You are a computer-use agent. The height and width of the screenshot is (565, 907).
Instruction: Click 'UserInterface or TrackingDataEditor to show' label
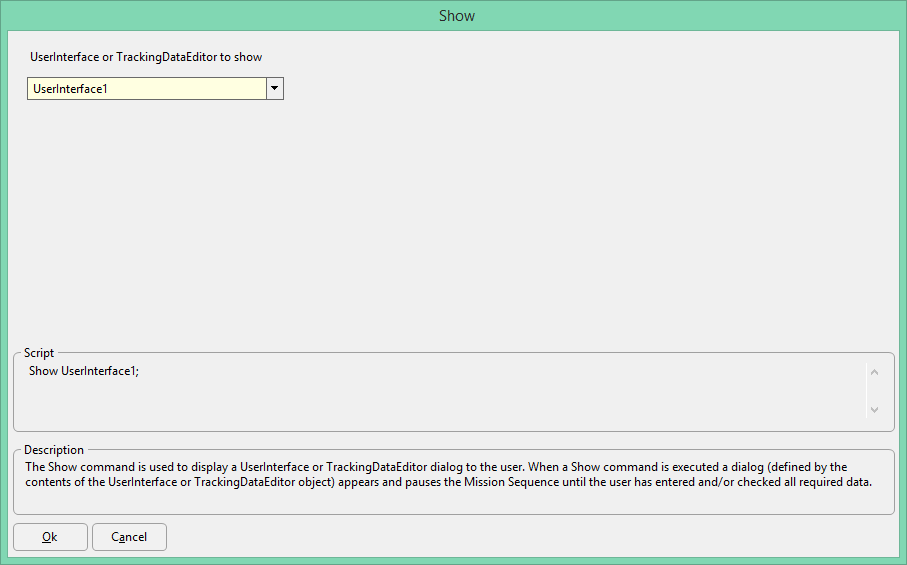pyautogui.click(x=146, y=57)
